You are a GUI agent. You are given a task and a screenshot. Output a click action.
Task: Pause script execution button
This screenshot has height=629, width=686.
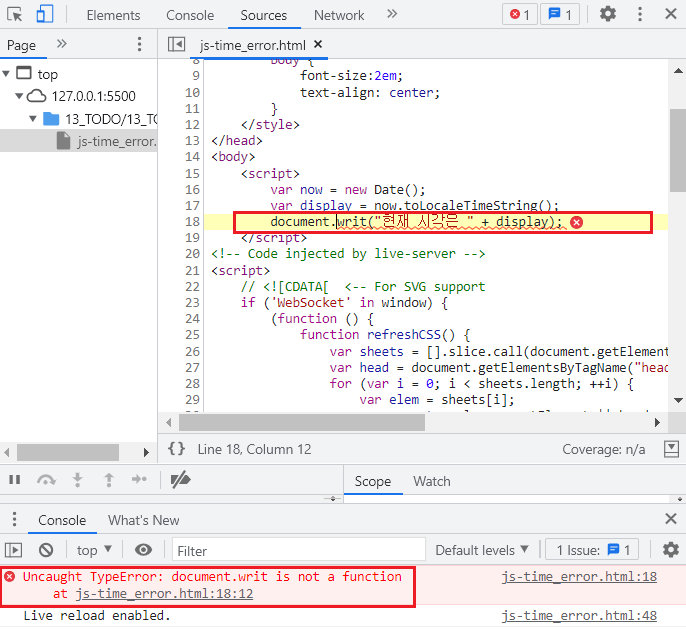[x=15, y=480]
